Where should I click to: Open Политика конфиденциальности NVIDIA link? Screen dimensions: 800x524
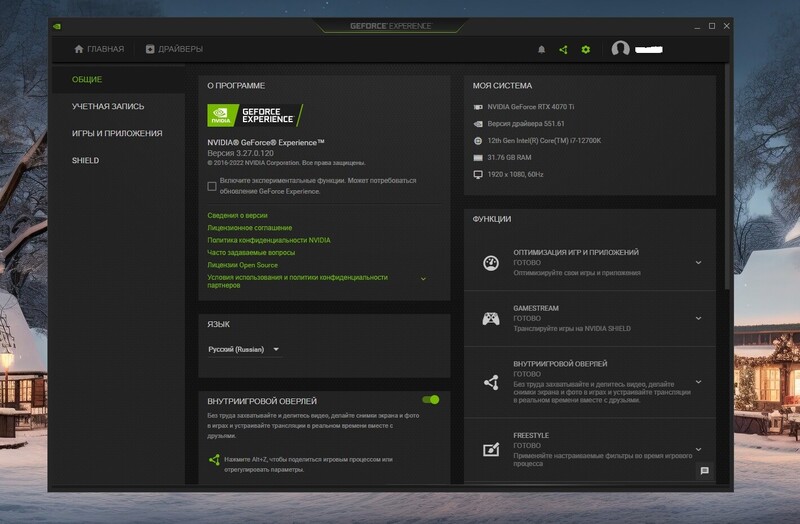click(269, 240)
